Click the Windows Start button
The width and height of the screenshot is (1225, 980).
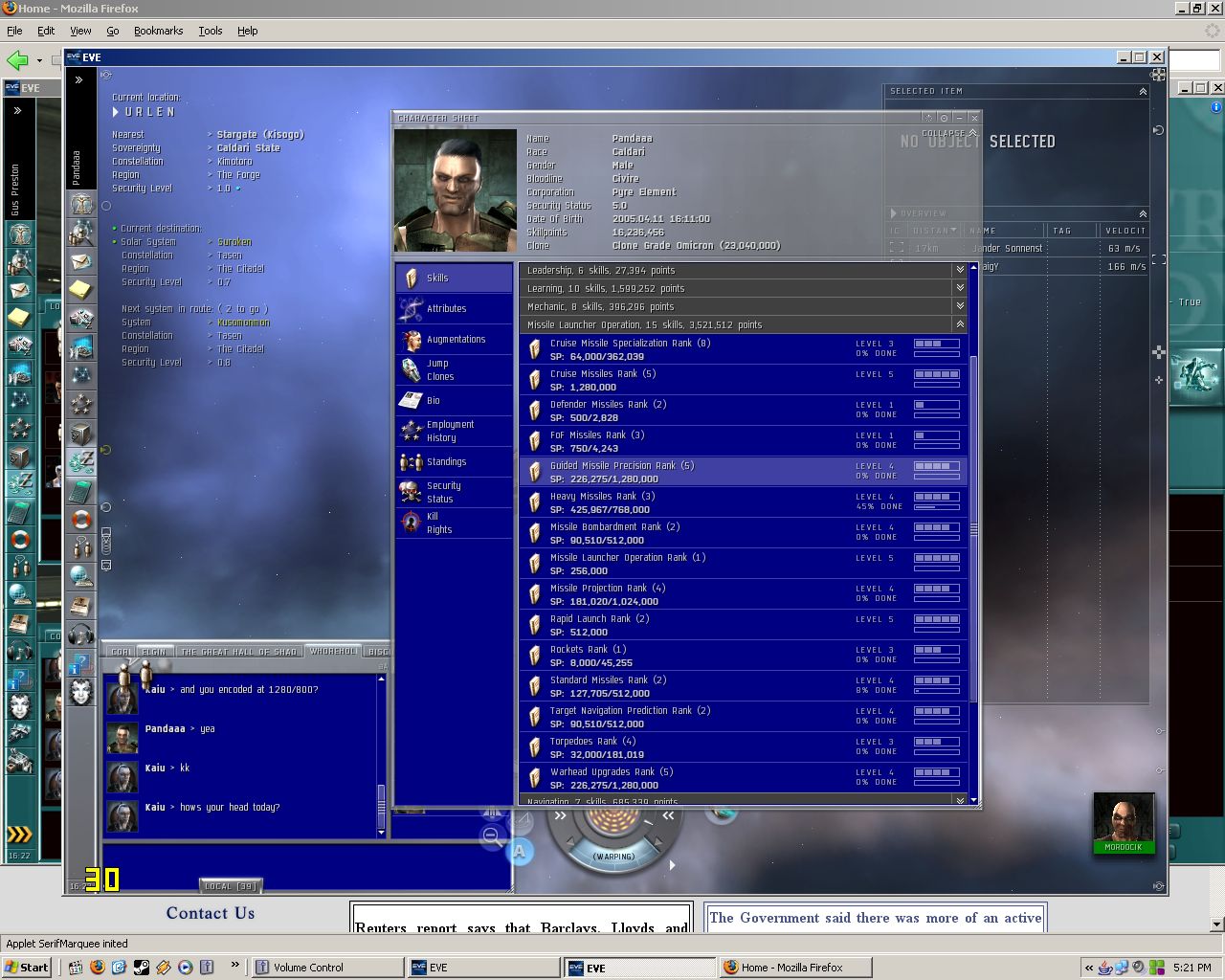(27, 967)
